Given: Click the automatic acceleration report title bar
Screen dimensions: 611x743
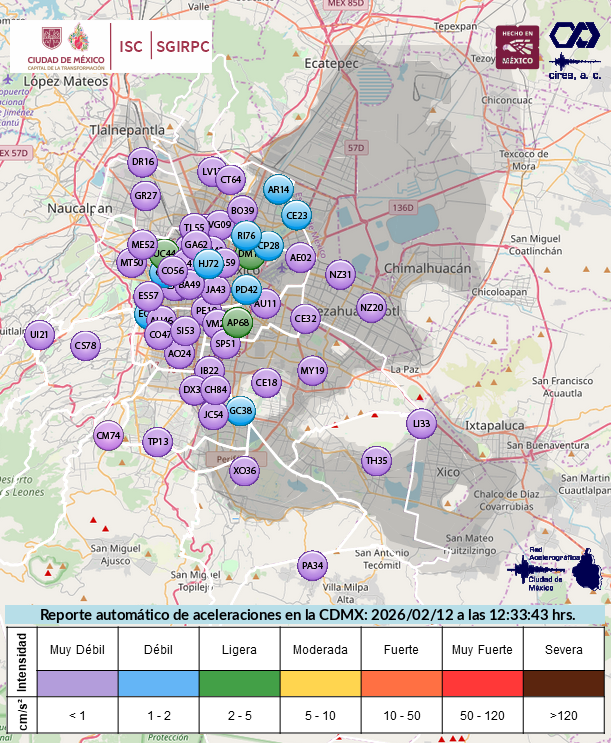Looking at the screenshot, I should (x=305, y=615).
